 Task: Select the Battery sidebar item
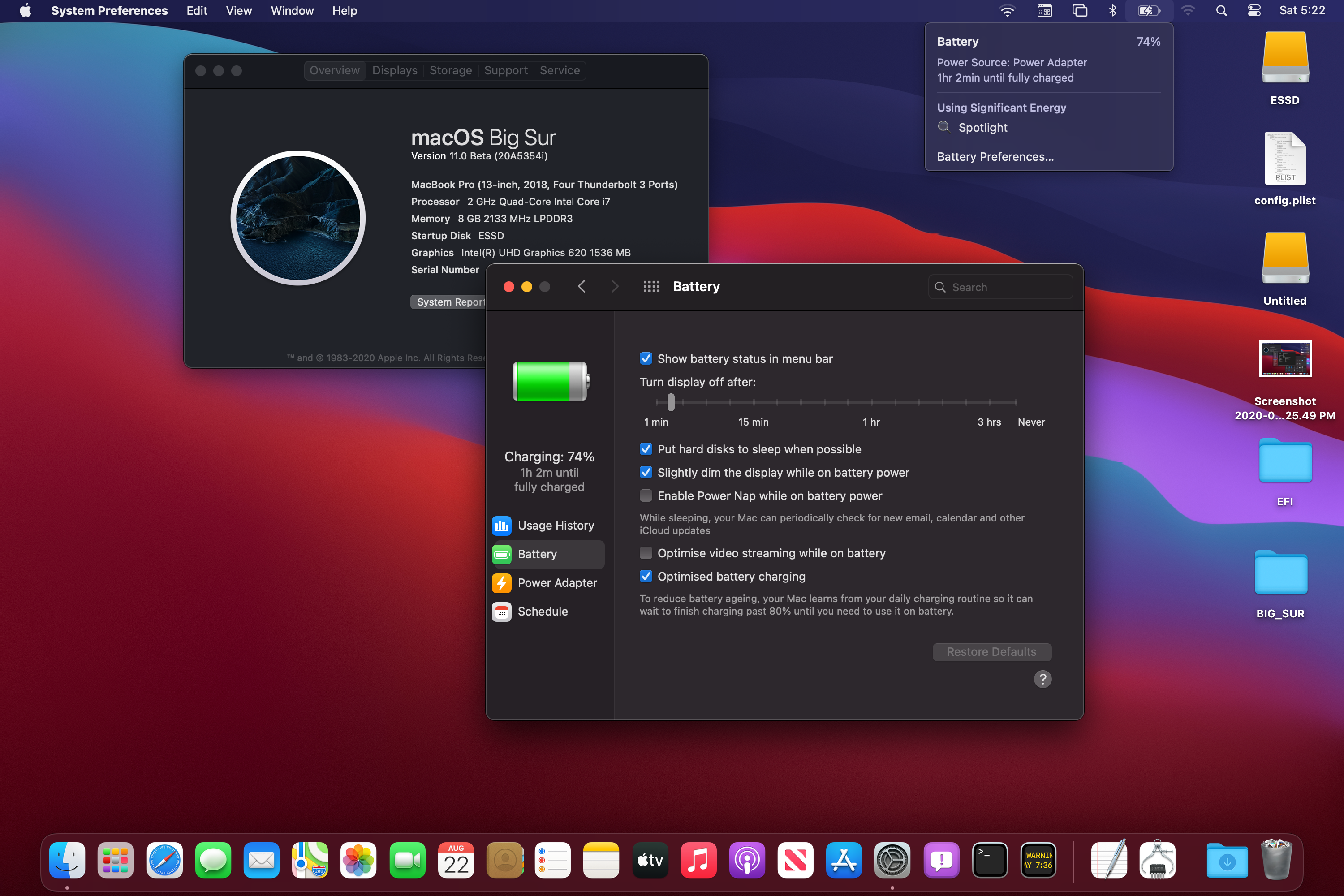pyautogui.click(x=548, y=554)
